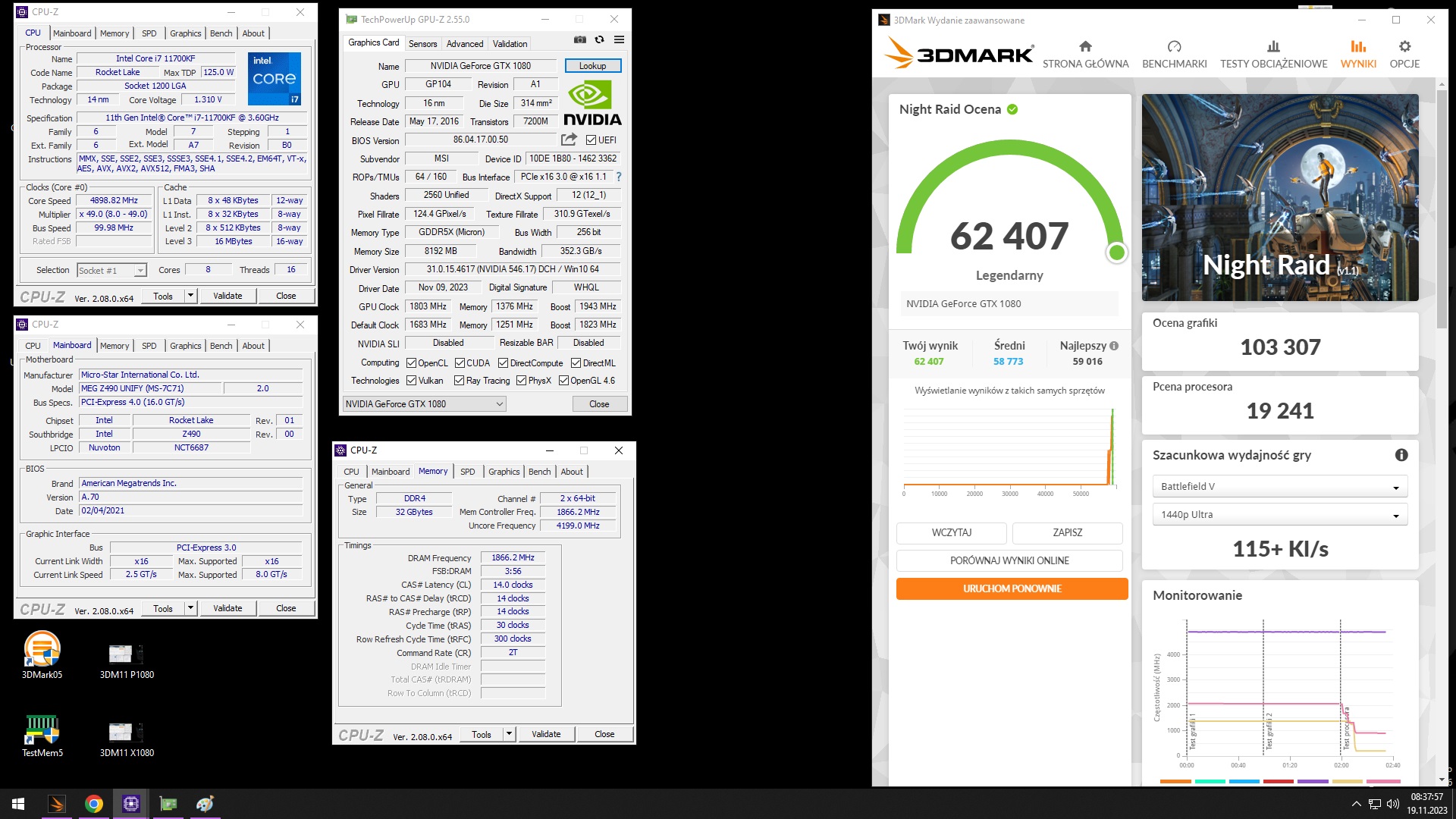Open Wyniki results section in 3DMark
This screenshot has width=1456, height=819.
pyautogui.click(x=1358, y=55)
